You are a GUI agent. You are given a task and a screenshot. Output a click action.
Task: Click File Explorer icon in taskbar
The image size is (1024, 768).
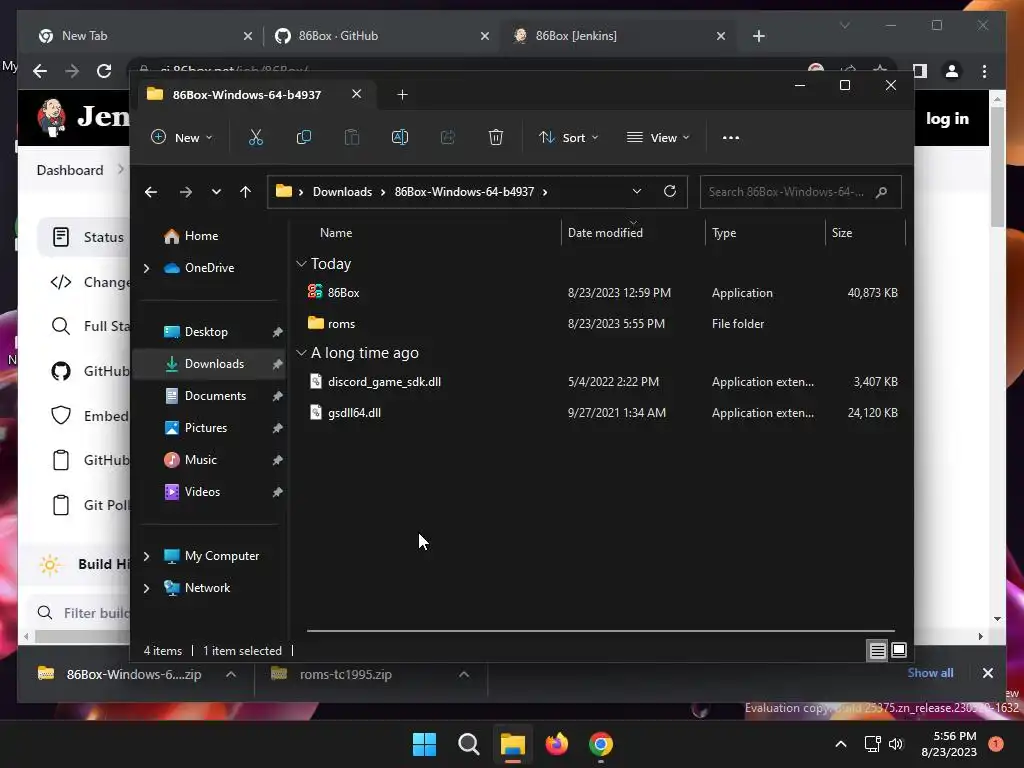point(513,744)
